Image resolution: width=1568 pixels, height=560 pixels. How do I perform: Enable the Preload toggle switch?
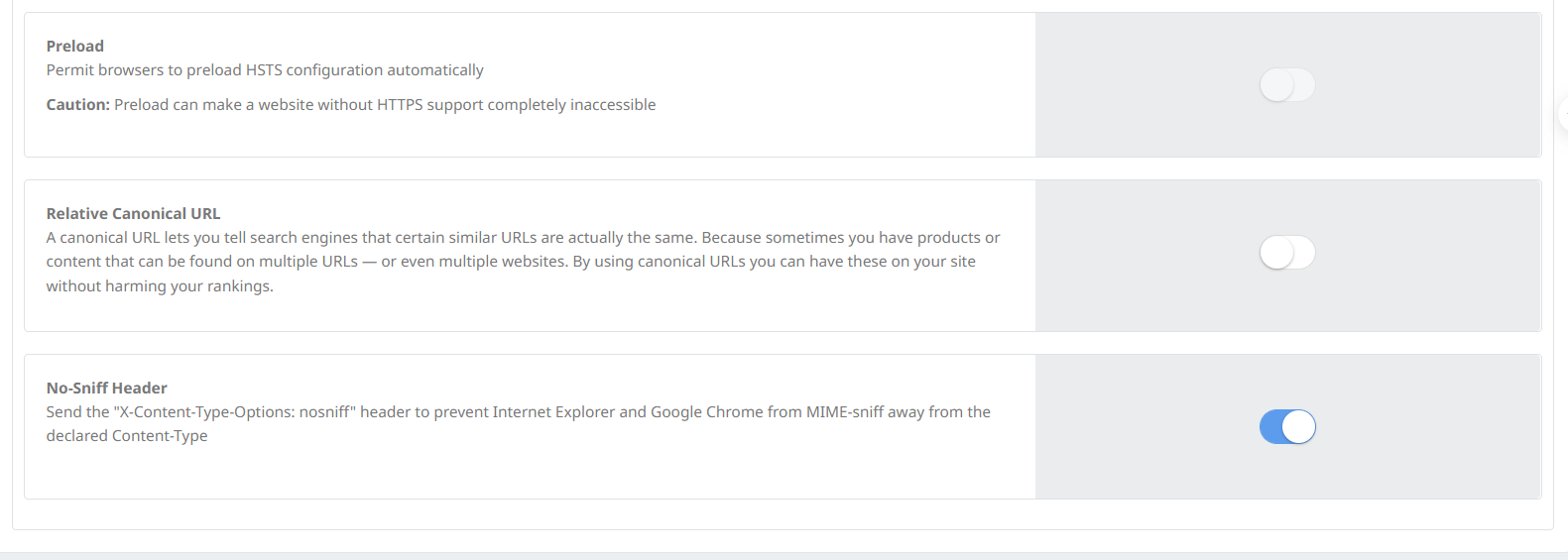pos(1286,85)
